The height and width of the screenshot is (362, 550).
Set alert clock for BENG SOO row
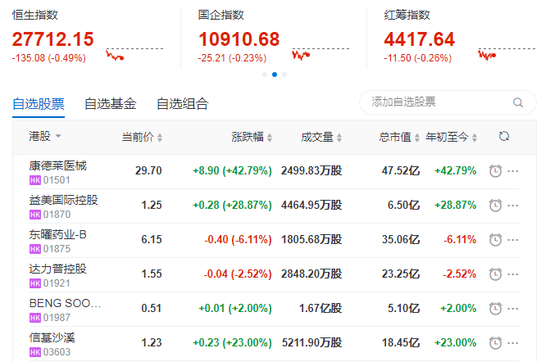[495, 308]
